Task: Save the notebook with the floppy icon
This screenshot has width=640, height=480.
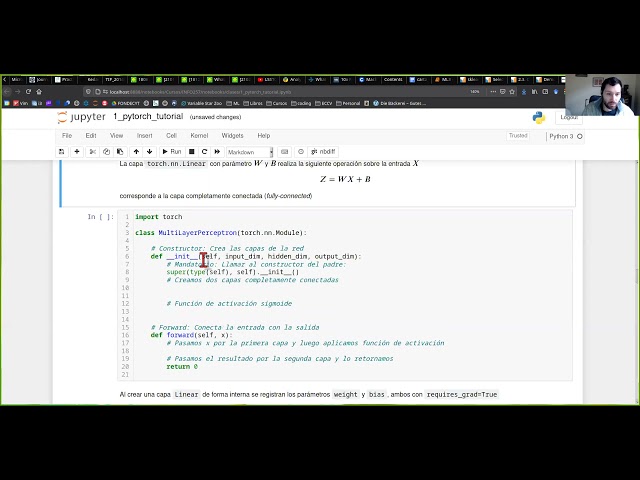Action: [x=62, y=151]
